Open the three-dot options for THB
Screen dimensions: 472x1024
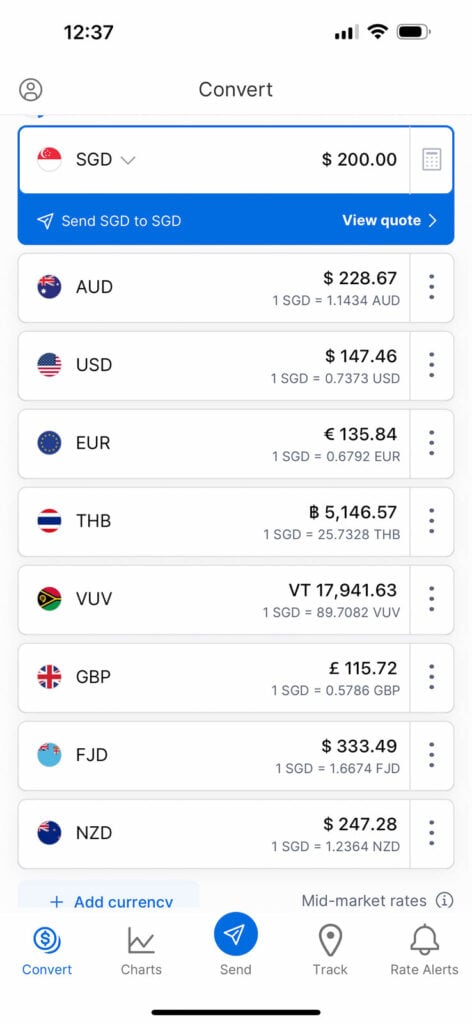[432, 521]
